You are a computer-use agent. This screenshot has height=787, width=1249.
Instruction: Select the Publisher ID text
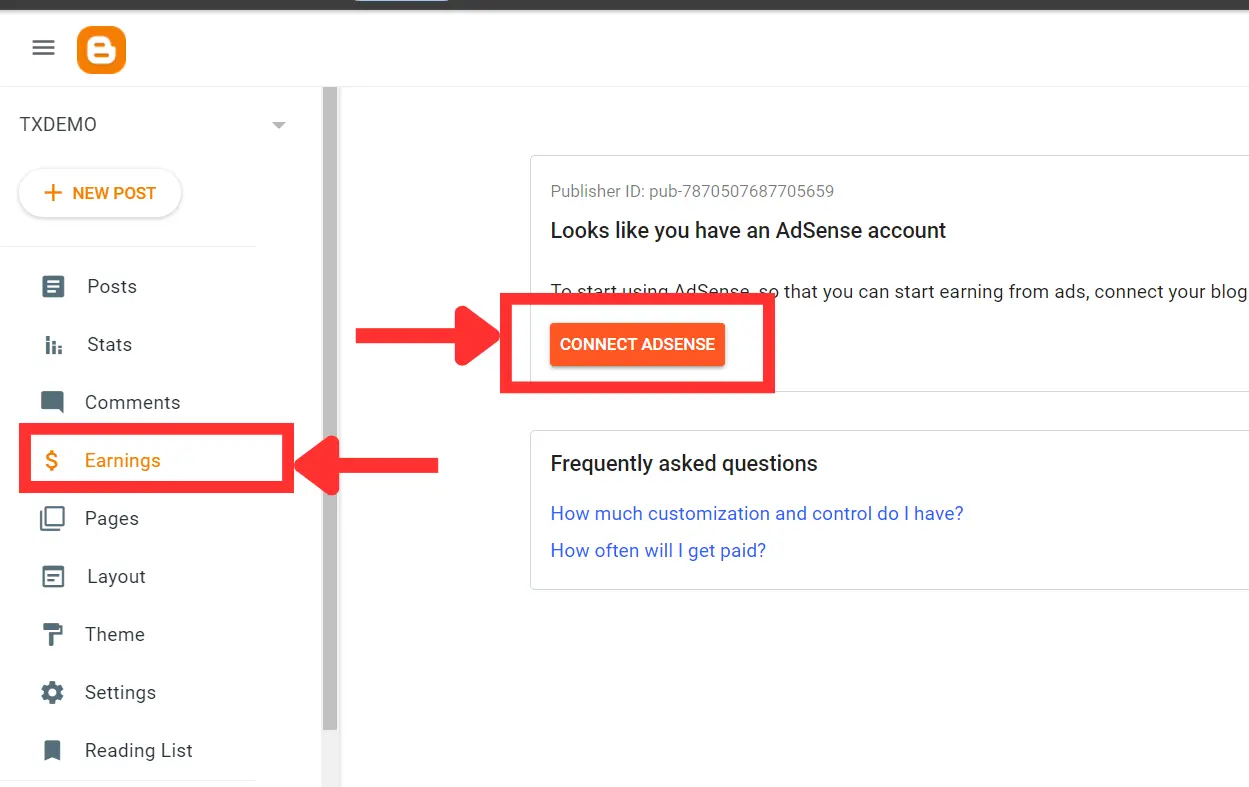click(x=693, y=191)
